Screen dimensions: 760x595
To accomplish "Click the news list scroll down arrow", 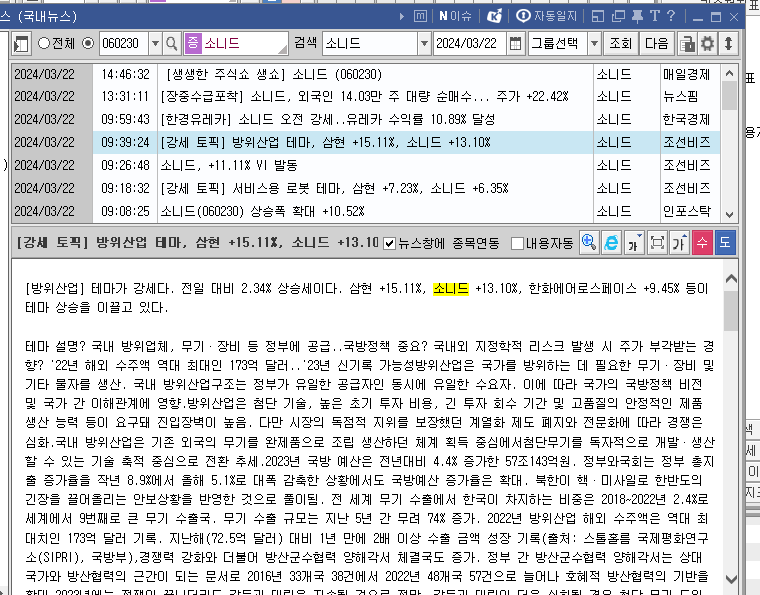I will (x=729, y=214).
